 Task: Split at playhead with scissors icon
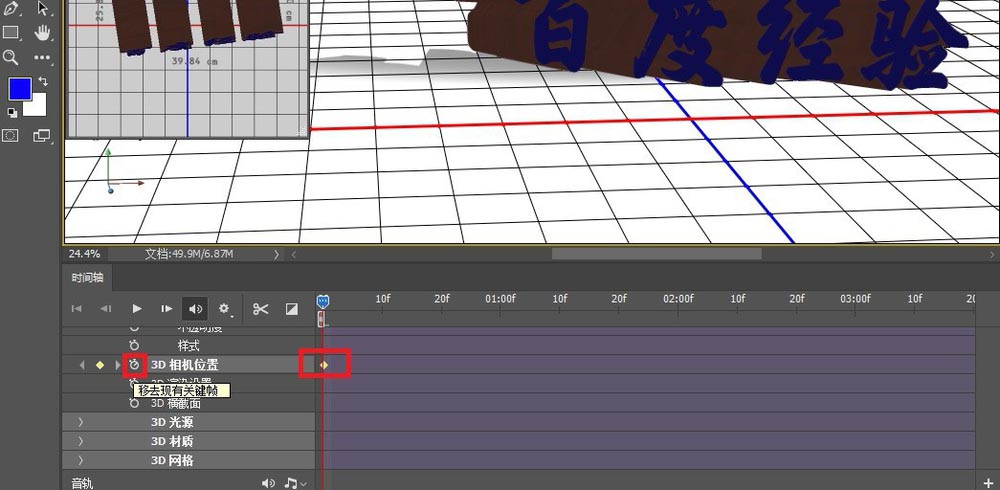tap(260, 309)
